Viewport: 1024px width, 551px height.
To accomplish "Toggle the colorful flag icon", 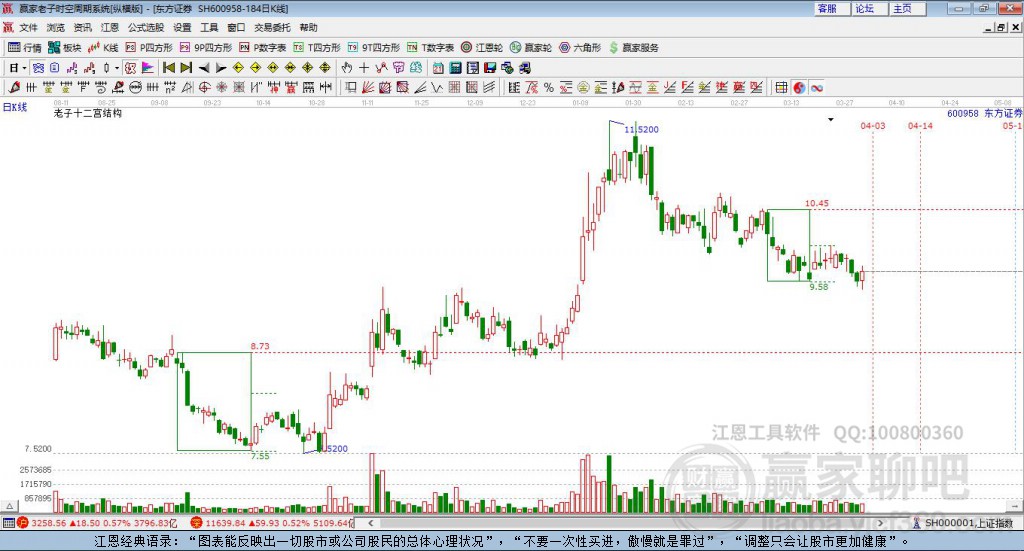I will [x=148, y=68].
